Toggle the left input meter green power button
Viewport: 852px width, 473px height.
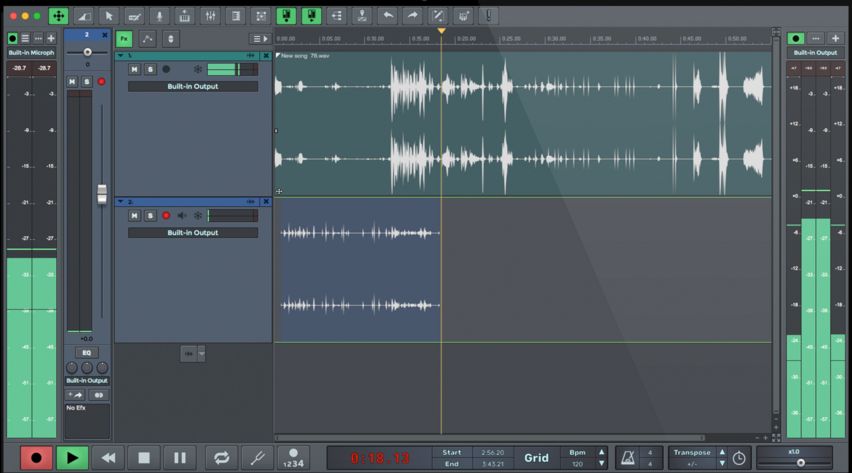[x=12, y=39]
